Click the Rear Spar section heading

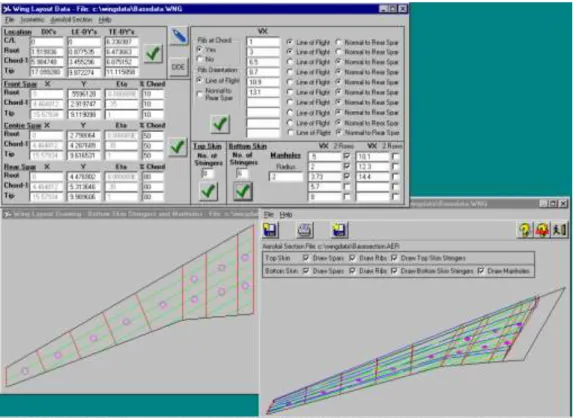(20, 167)
